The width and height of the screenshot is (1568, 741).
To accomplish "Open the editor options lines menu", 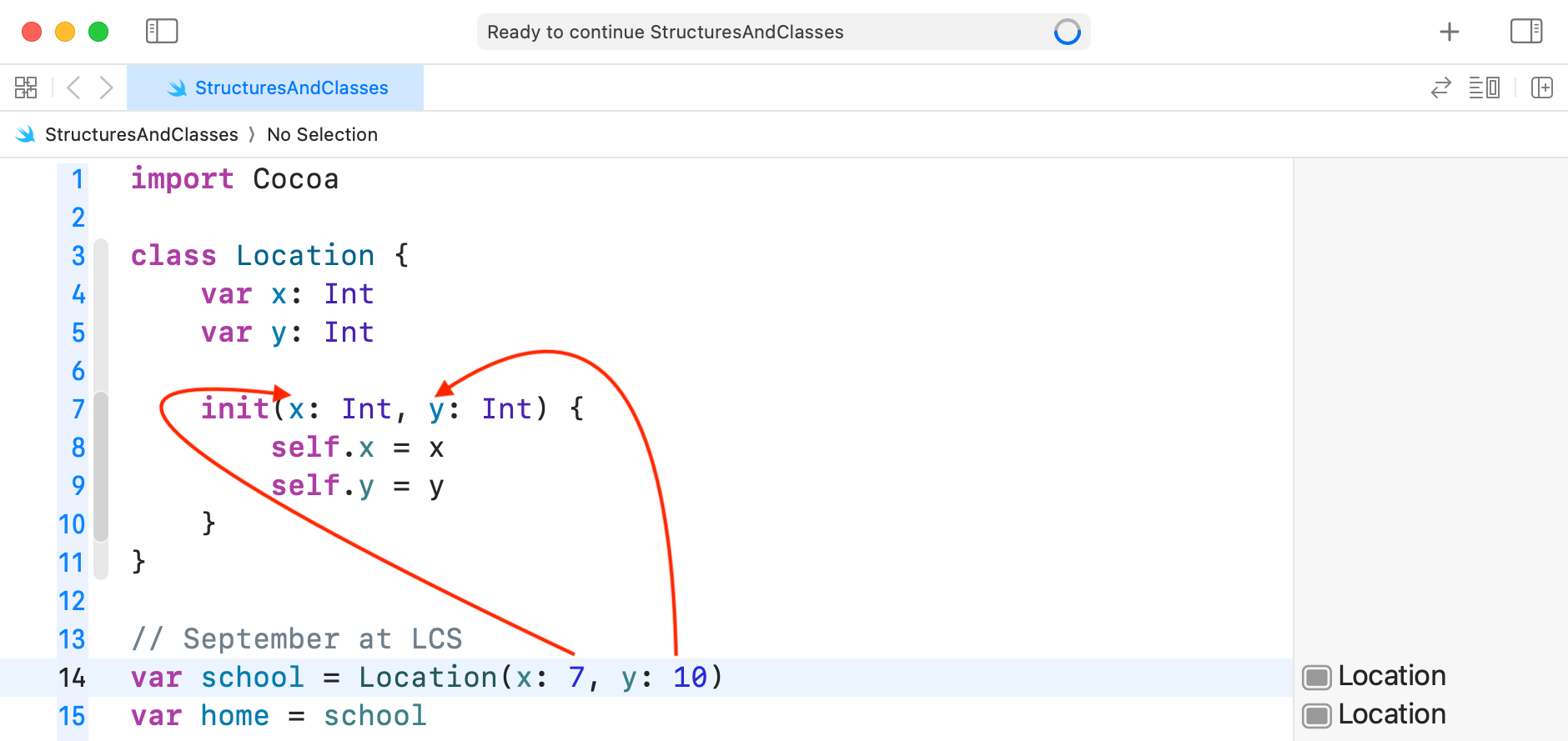I will [x=1484, y=88].
